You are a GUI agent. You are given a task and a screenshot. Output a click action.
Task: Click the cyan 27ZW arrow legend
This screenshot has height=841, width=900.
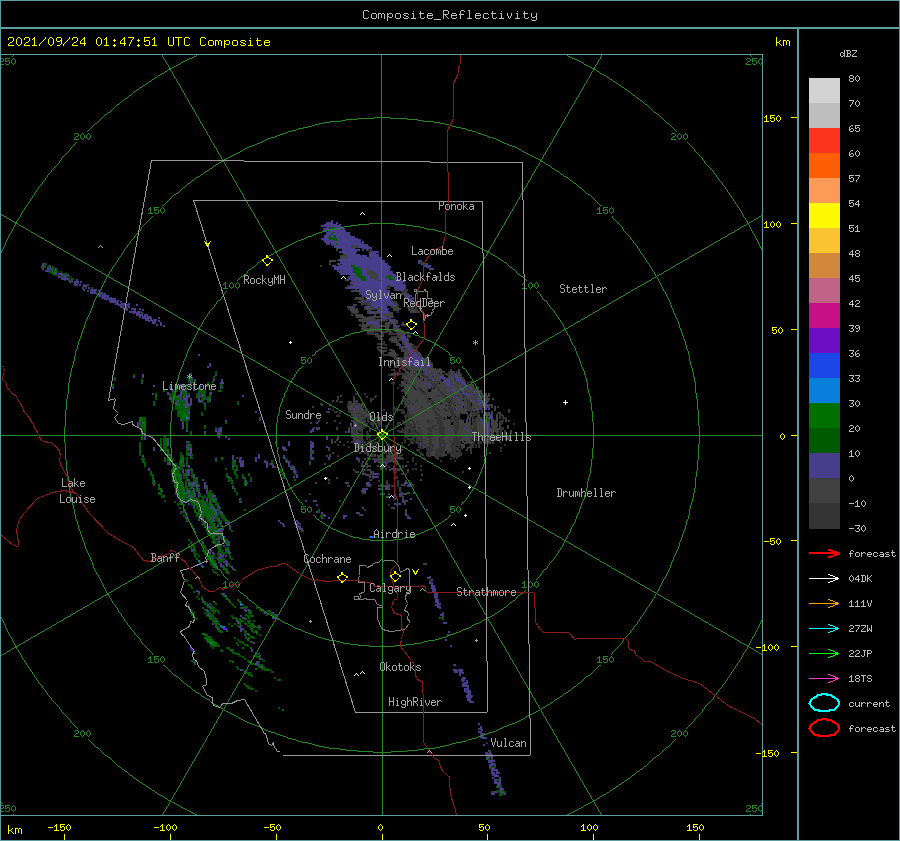coord(824,629)
